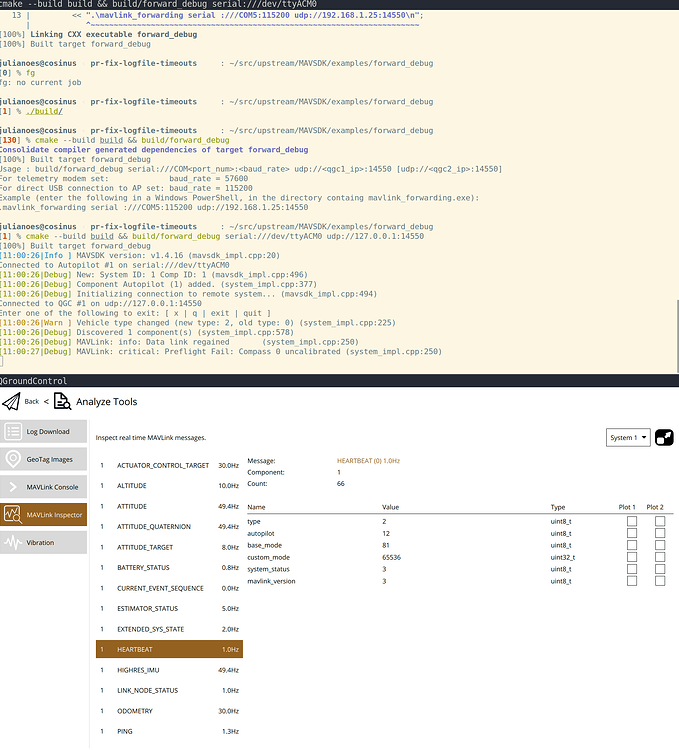Toggle Plot 2 for mavlink_version field
This screenshot has height=750, width=679.
pos(659,581)
